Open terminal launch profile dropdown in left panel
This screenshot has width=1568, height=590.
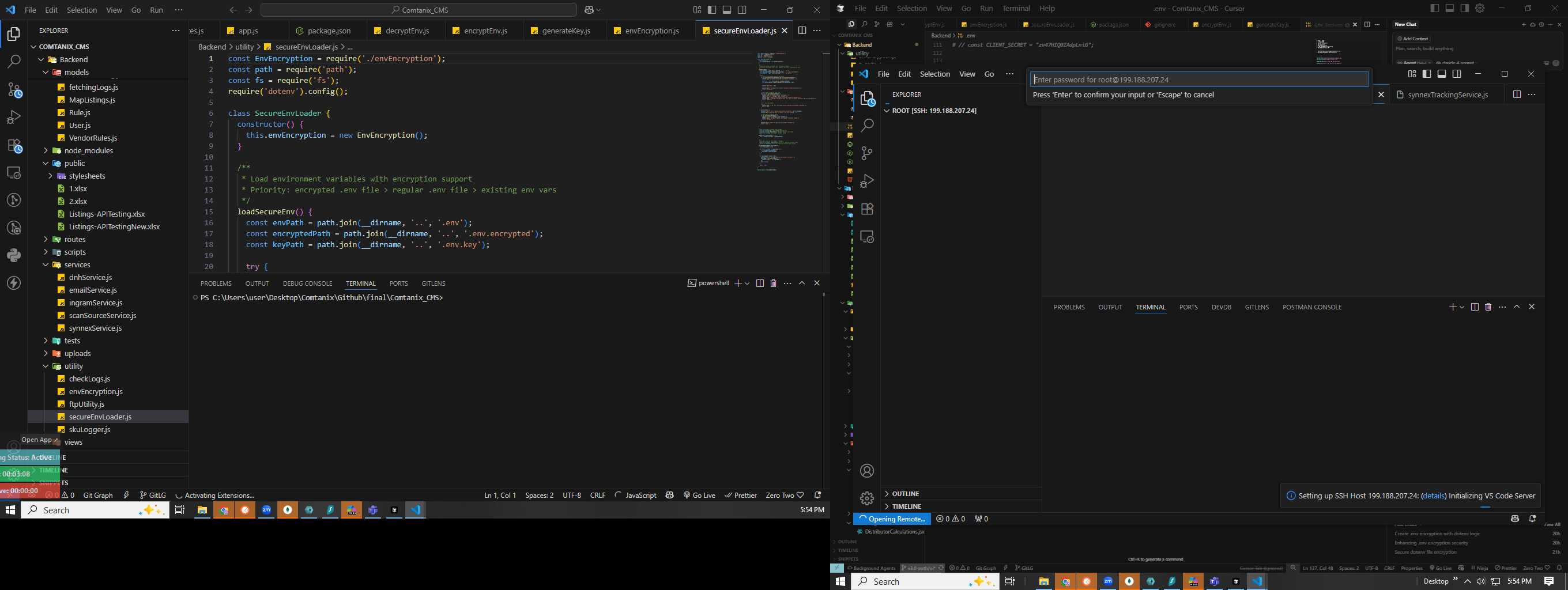point(748,283)
